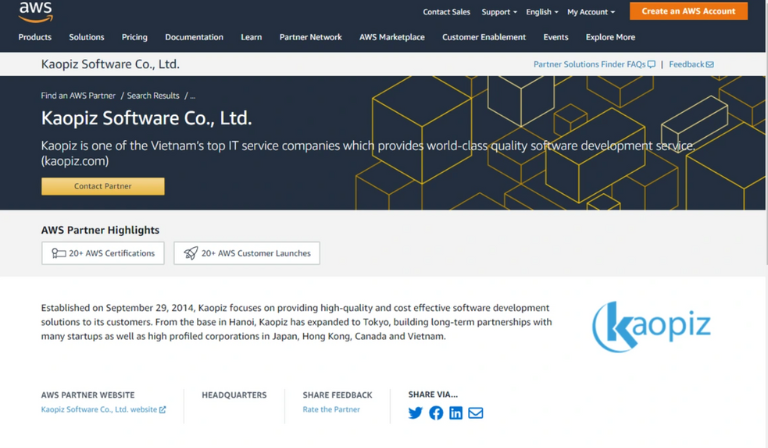Click Create an AWS Account button
The height and width of the screenshot is (448, 768).
pos(688,11)
